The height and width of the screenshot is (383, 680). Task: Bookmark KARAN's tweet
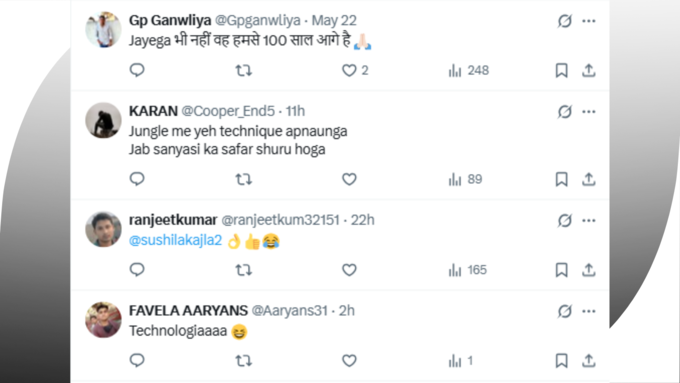coord(562,179)
